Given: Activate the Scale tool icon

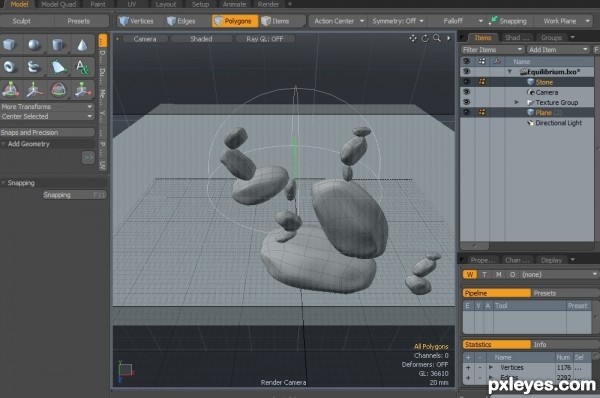Looking at the screenshot, I should [x=82, y=90].
